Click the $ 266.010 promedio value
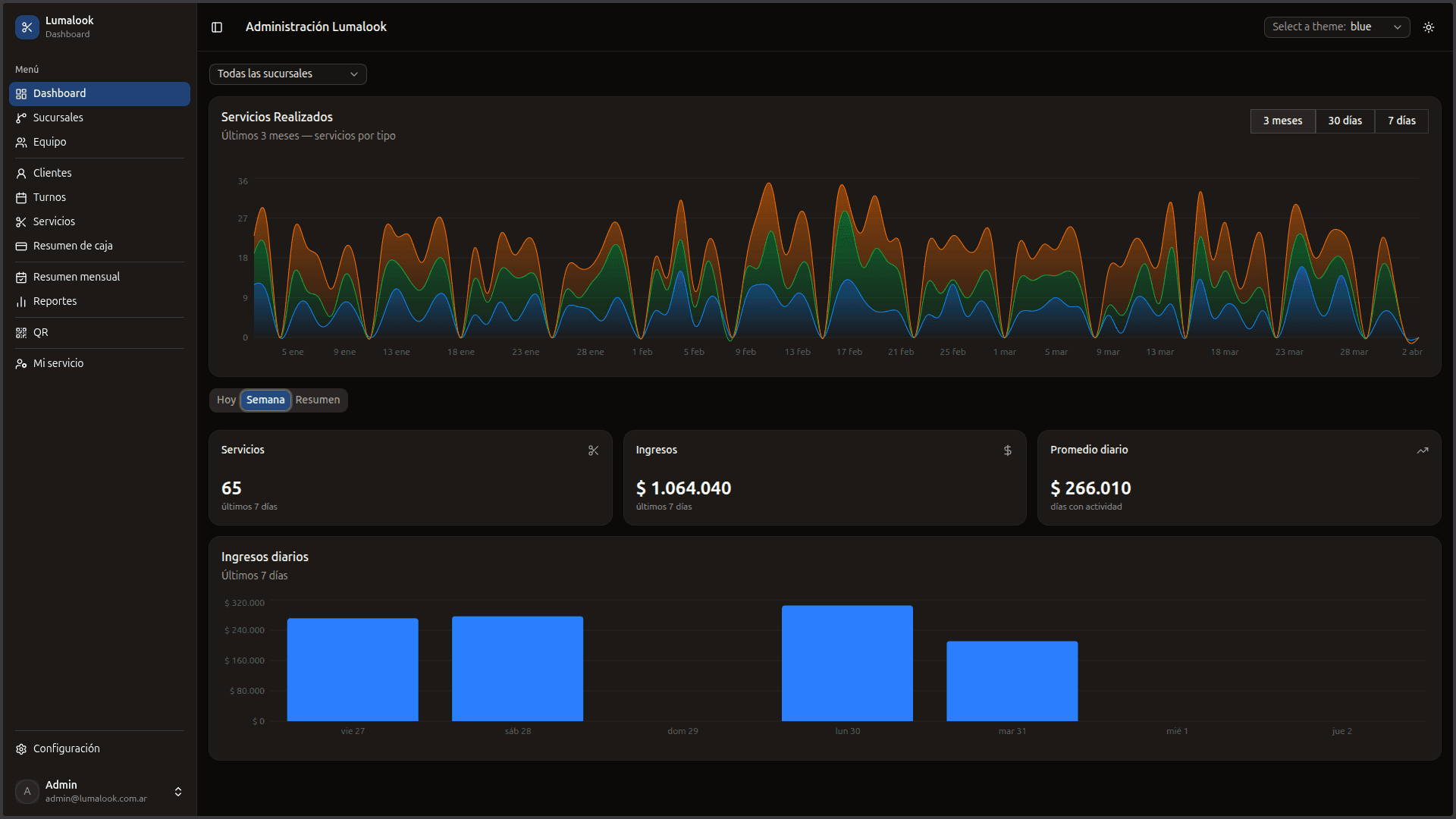The width and height of the screenshot is (1456, 819). coord(1090,488)
